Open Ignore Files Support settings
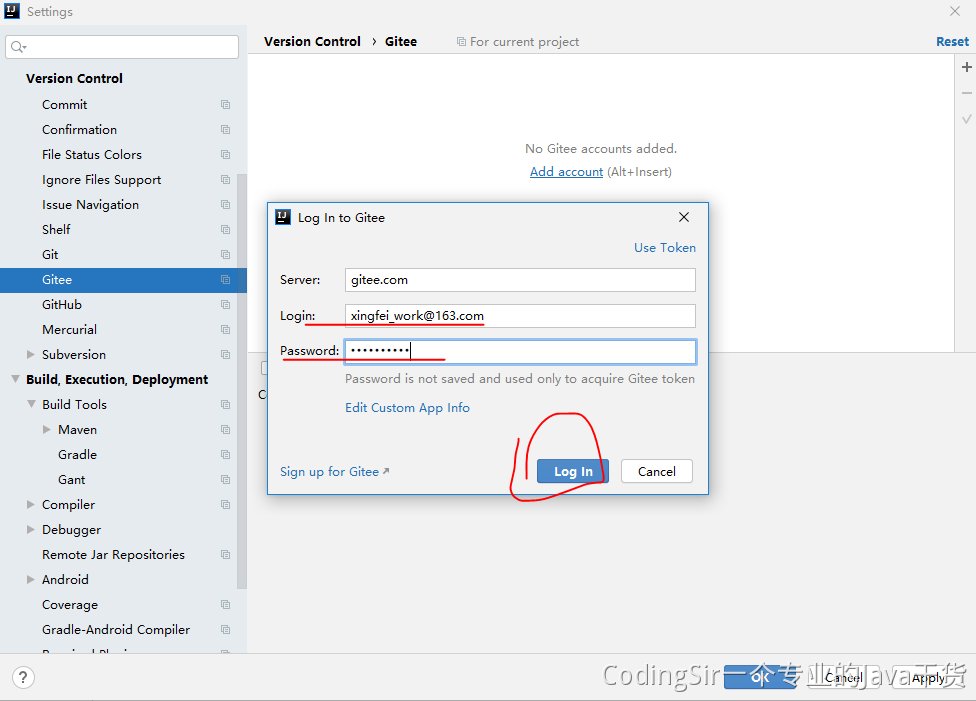This screenshot has height=701, width=976. coord(101,180)
